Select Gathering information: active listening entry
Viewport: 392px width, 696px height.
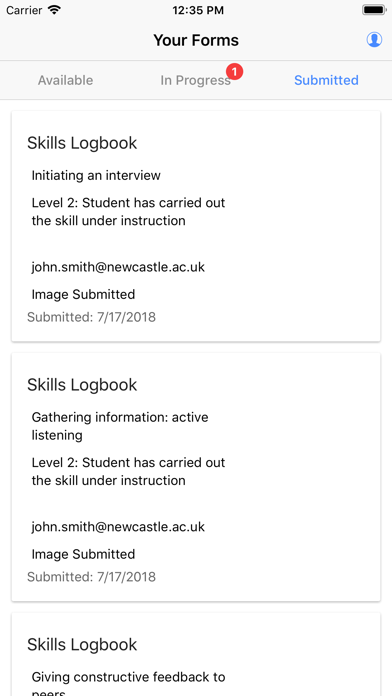120,426
